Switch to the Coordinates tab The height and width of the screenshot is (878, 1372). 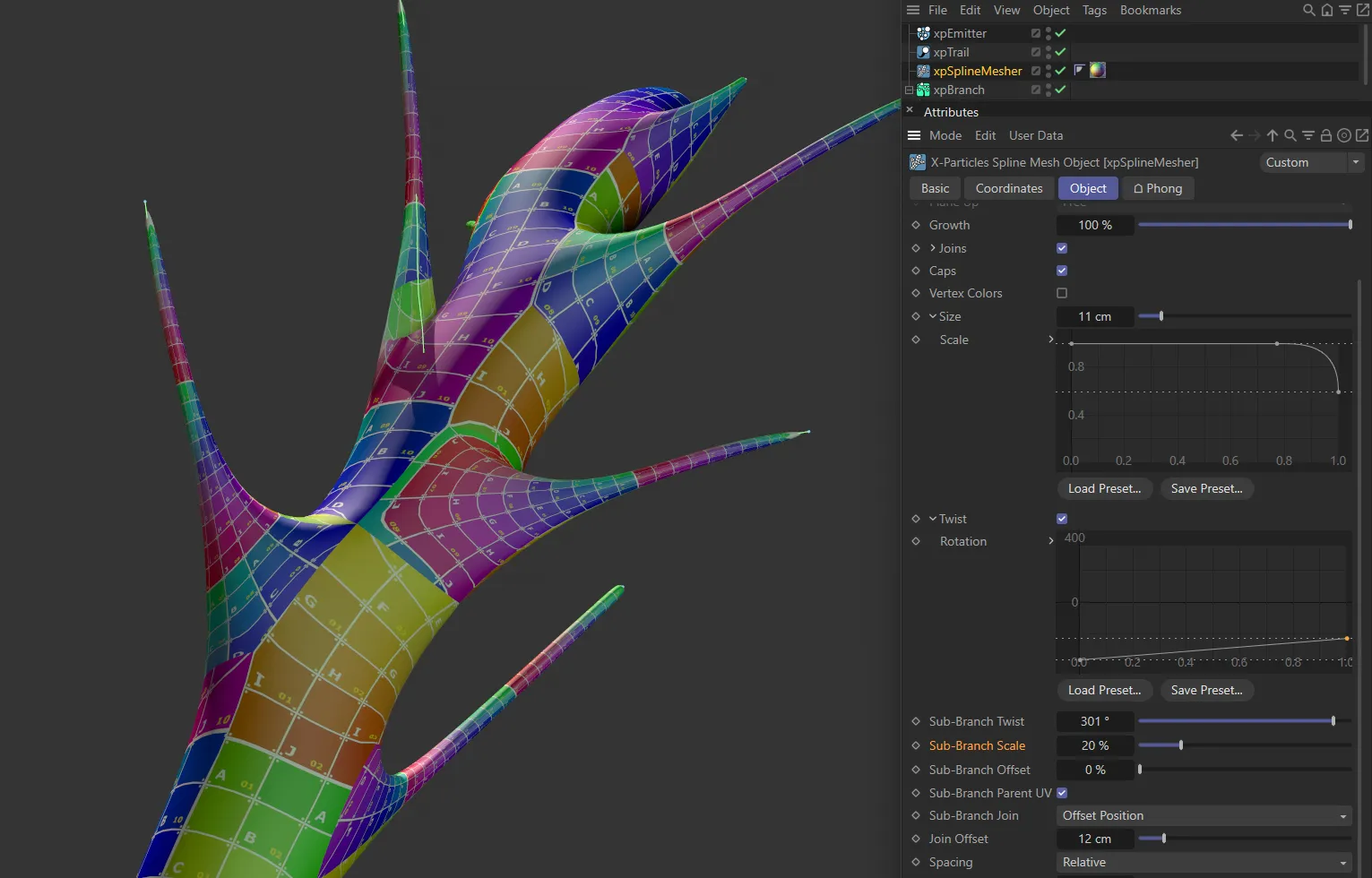click(x=1009, y=188)
